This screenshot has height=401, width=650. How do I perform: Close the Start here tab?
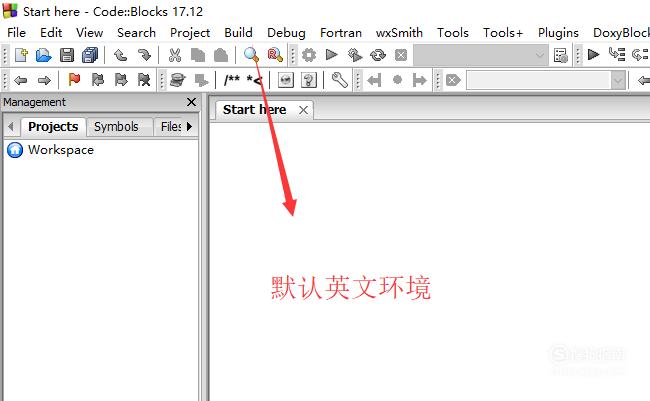point(303,110)
